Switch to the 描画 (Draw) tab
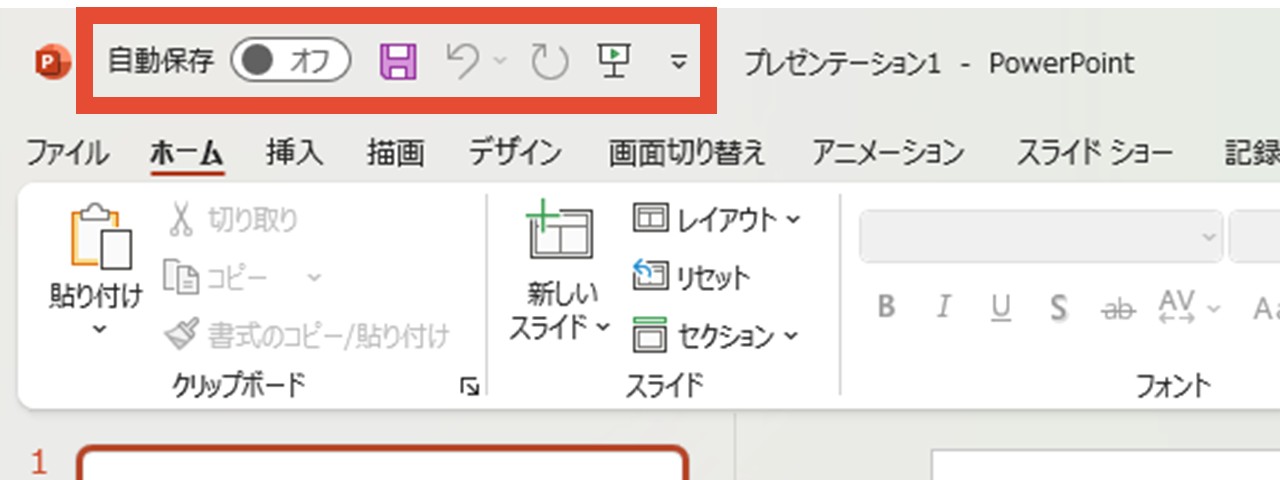 pos(396,153)
